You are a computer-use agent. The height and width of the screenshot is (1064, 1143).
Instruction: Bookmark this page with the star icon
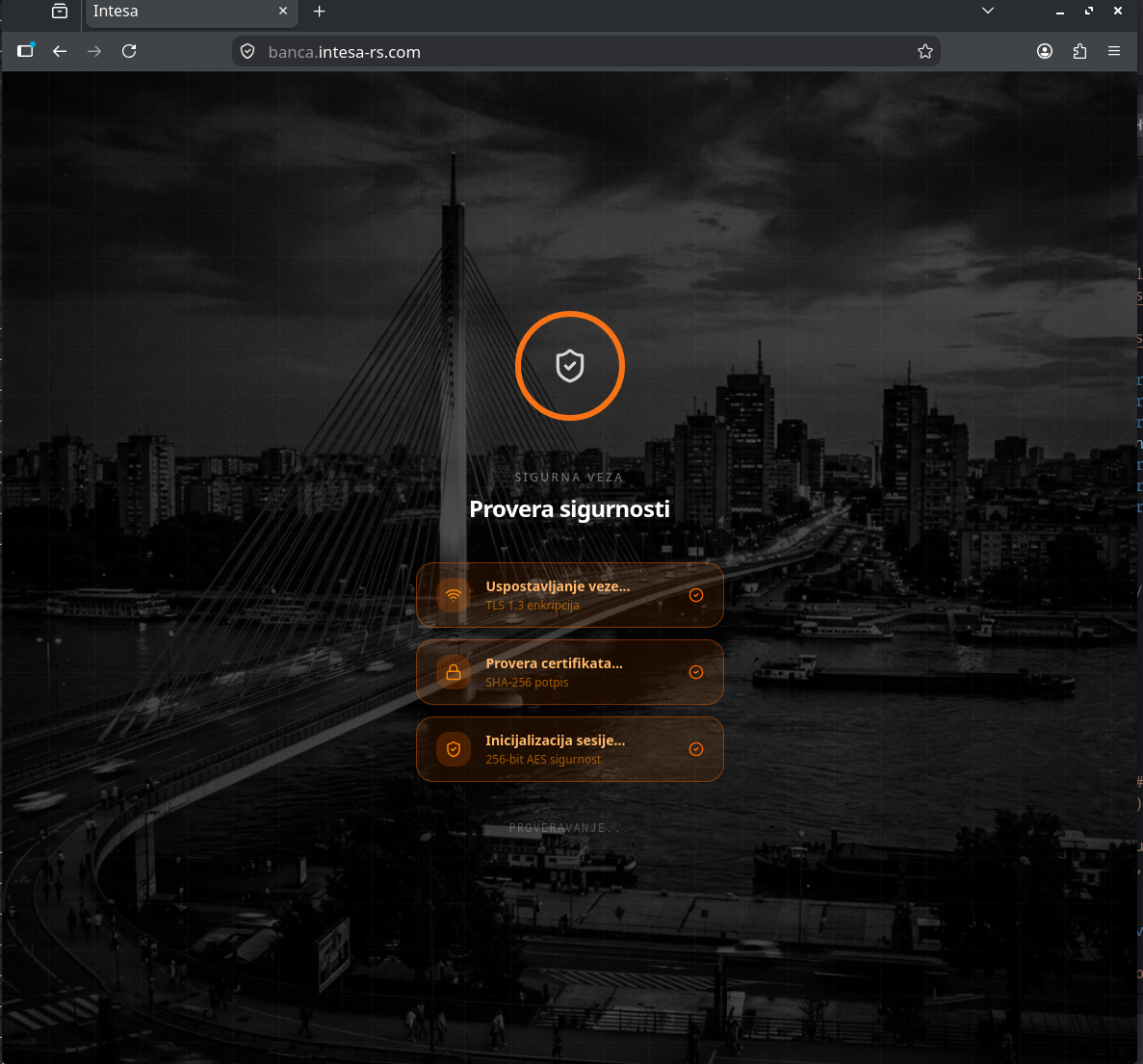click(x=925, y=52)
